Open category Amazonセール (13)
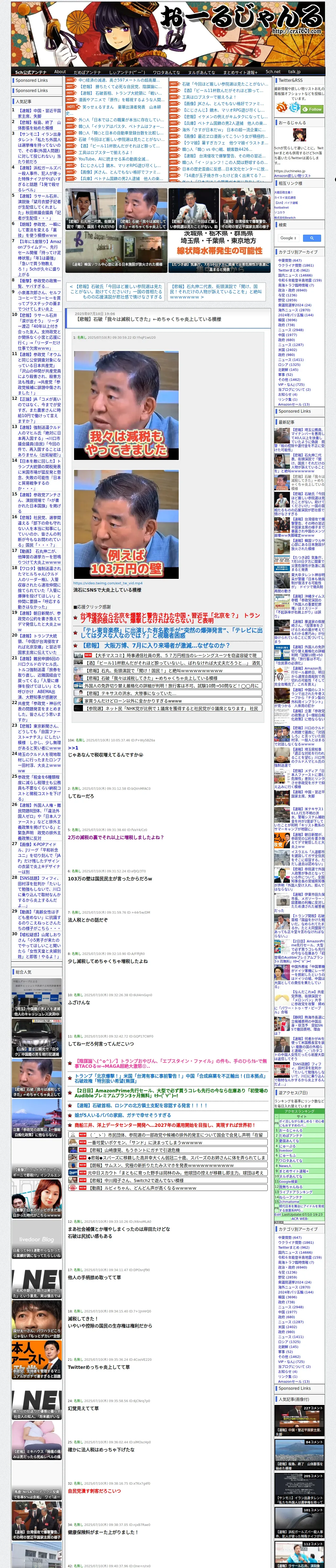Image resolution: width=336 pixels, height=1568 pixels. click(293, 404)
